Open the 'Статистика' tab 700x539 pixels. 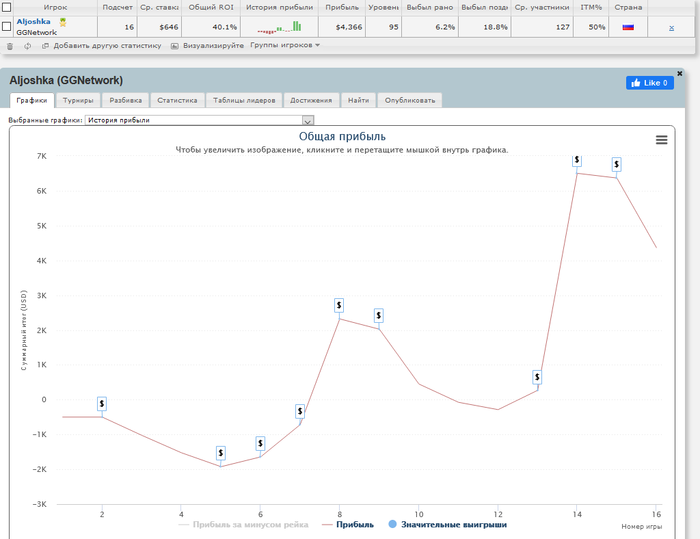point(176,100)
